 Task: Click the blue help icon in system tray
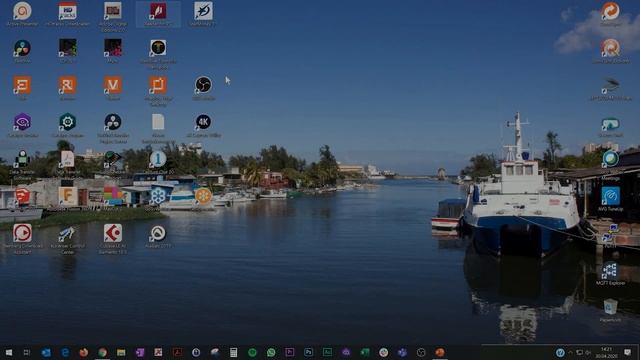point(560,352)
